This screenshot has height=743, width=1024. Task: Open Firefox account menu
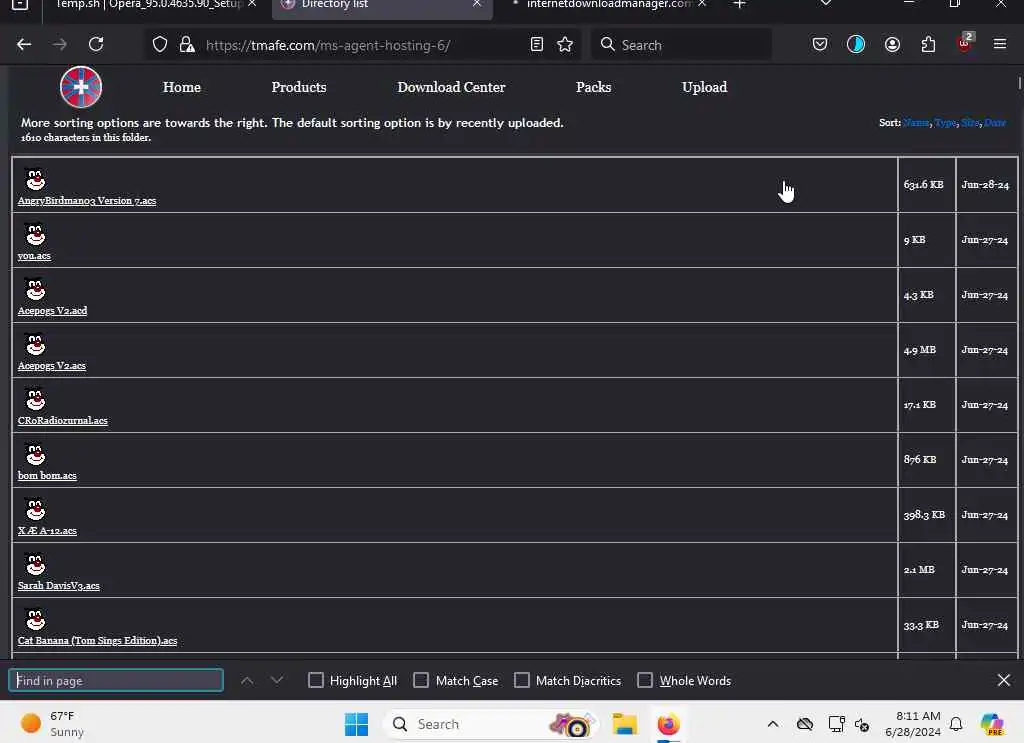[892, 44]
